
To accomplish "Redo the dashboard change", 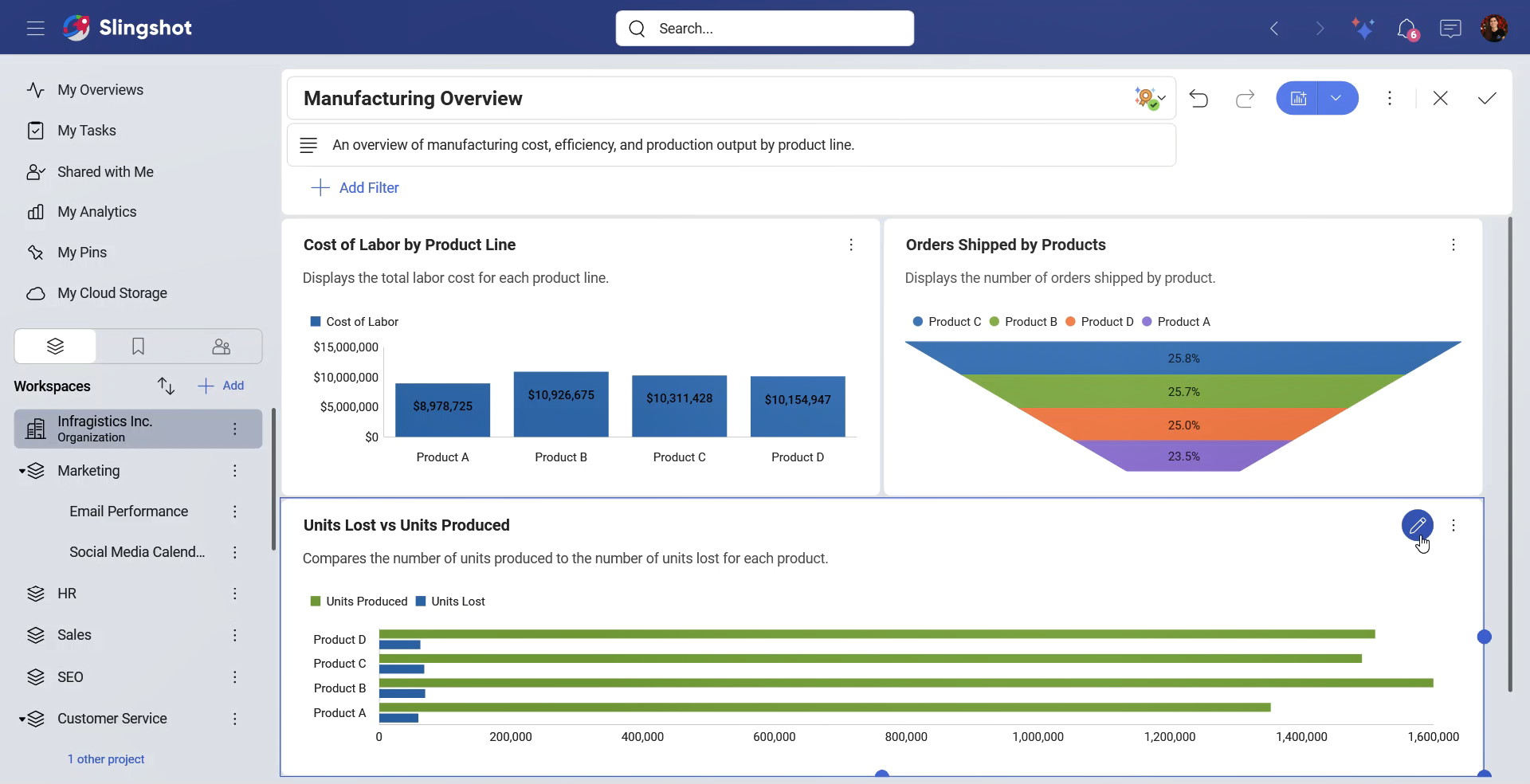I will (1245, 98).
